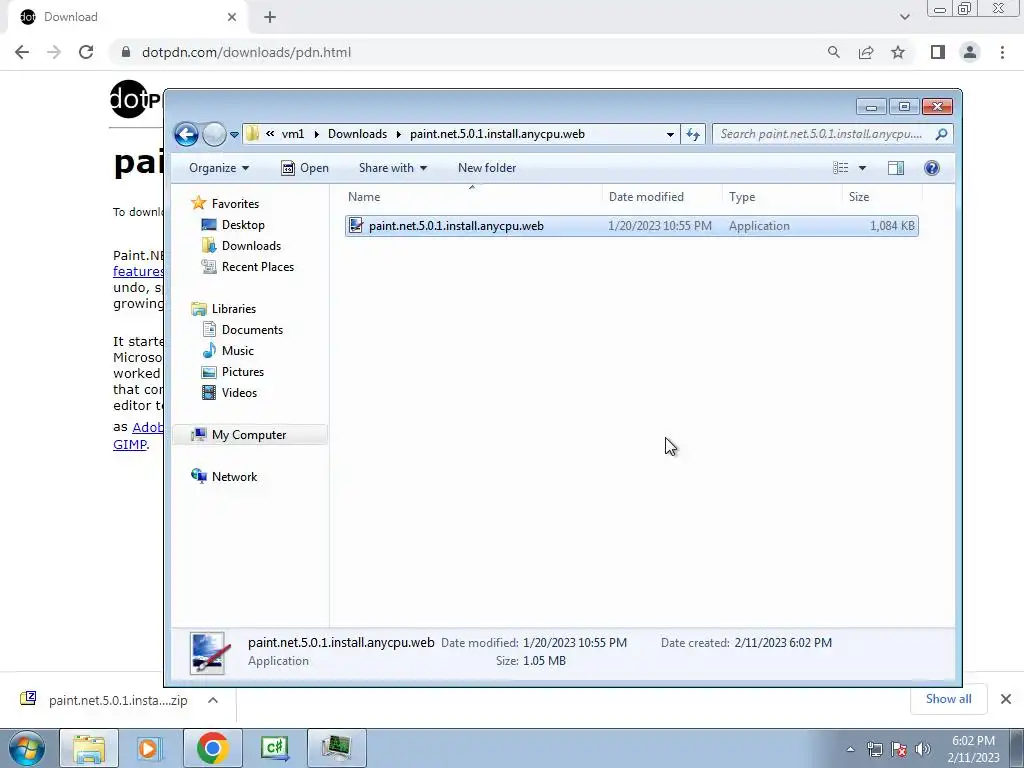Image resolution: width=1024 pixels, height=768 pixels.
Task: Open Windows Start menu
Action: (27, 748)
